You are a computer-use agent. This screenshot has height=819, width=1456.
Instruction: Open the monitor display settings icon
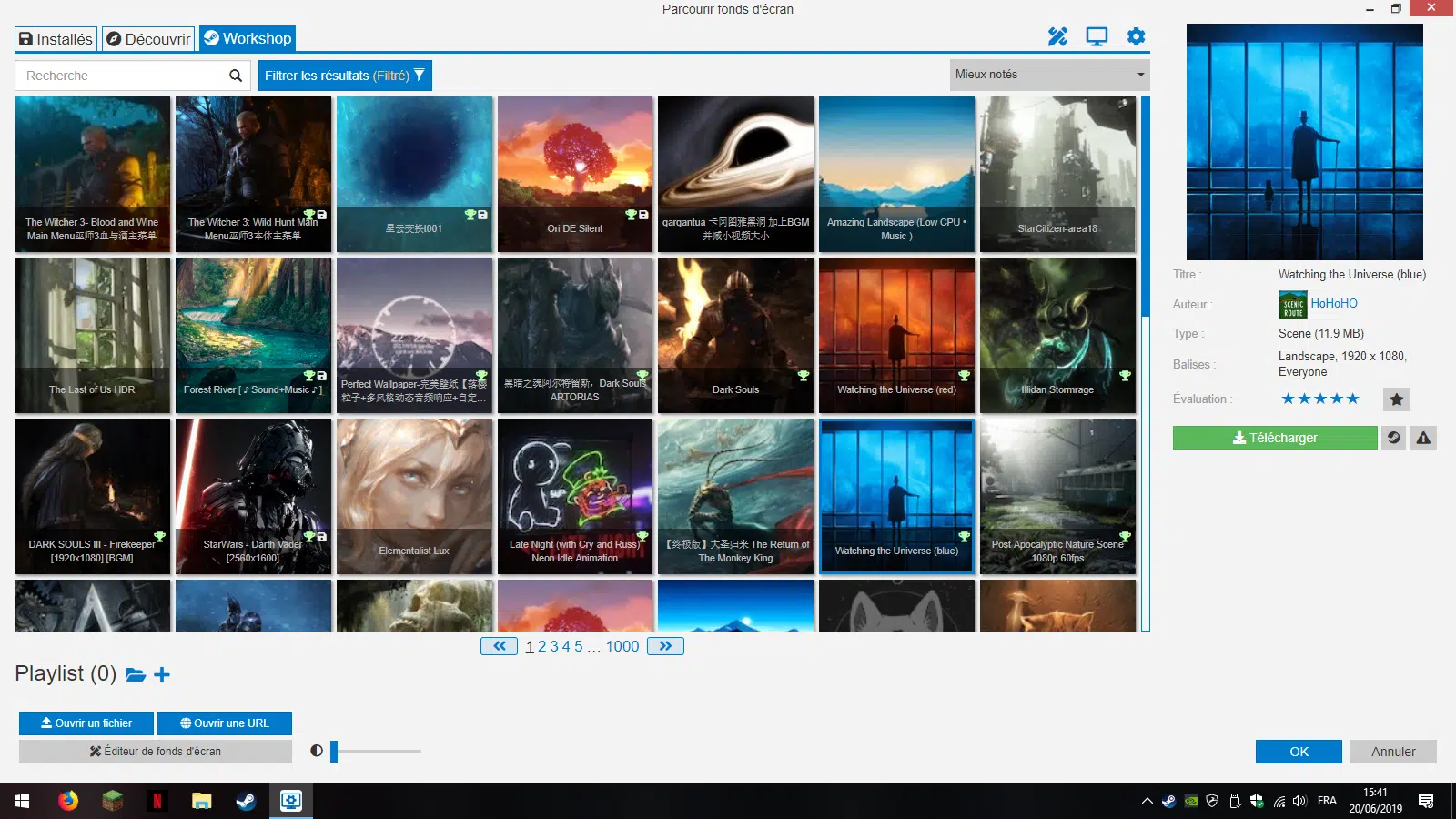click(1097, 37)
